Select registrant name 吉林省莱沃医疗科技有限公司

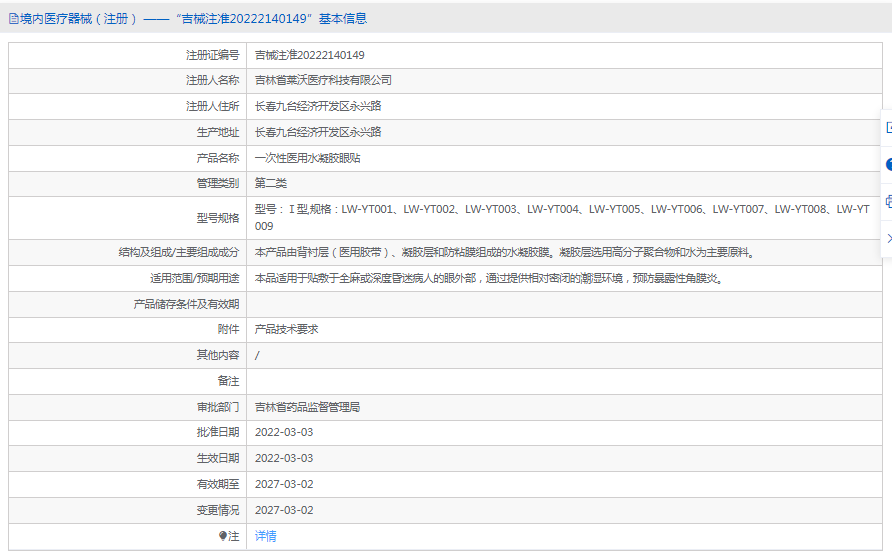323,80
